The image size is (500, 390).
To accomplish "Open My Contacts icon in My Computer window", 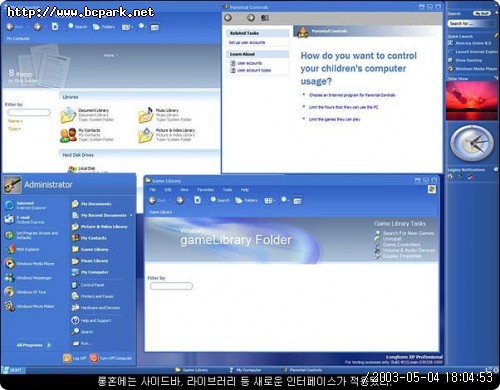I will coord(87,135).
